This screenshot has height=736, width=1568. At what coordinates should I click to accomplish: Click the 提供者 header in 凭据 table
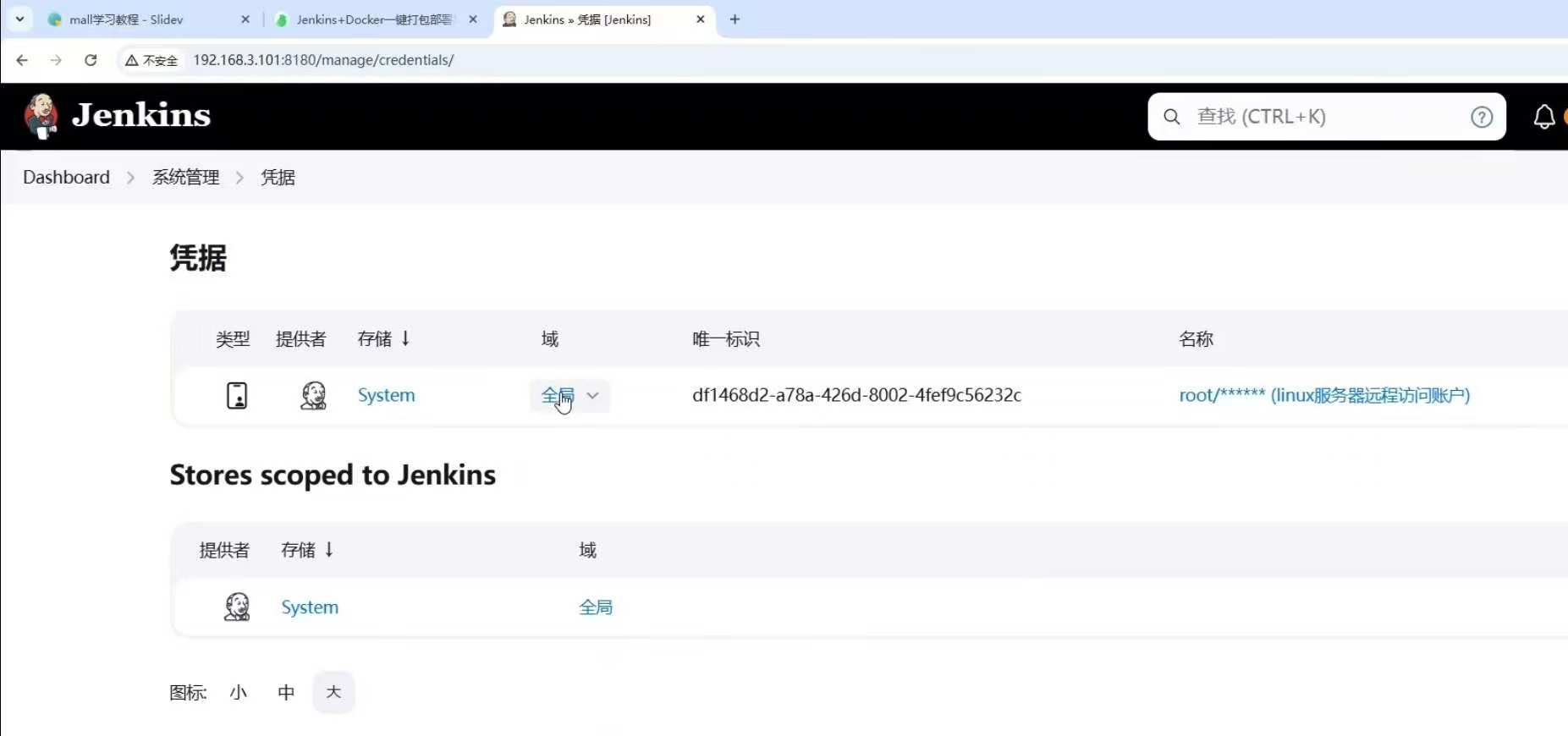(300, 339)
